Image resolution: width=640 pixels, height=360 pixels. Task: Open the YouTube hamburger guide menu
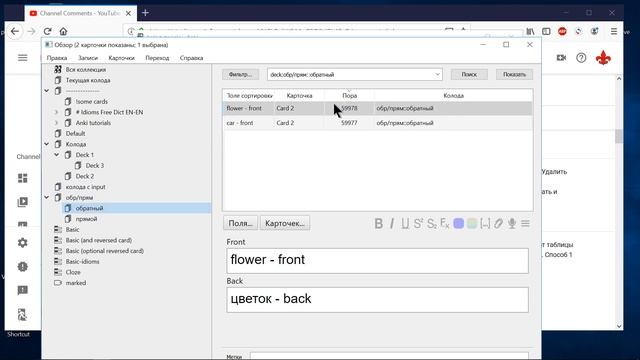pyautogui.click(x=22, y=58)
